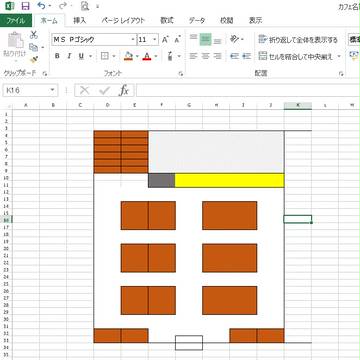The height and width of the screenshot is (360, 360).
Task: Open the font name dropdown
Action: (x=133, y=40)
